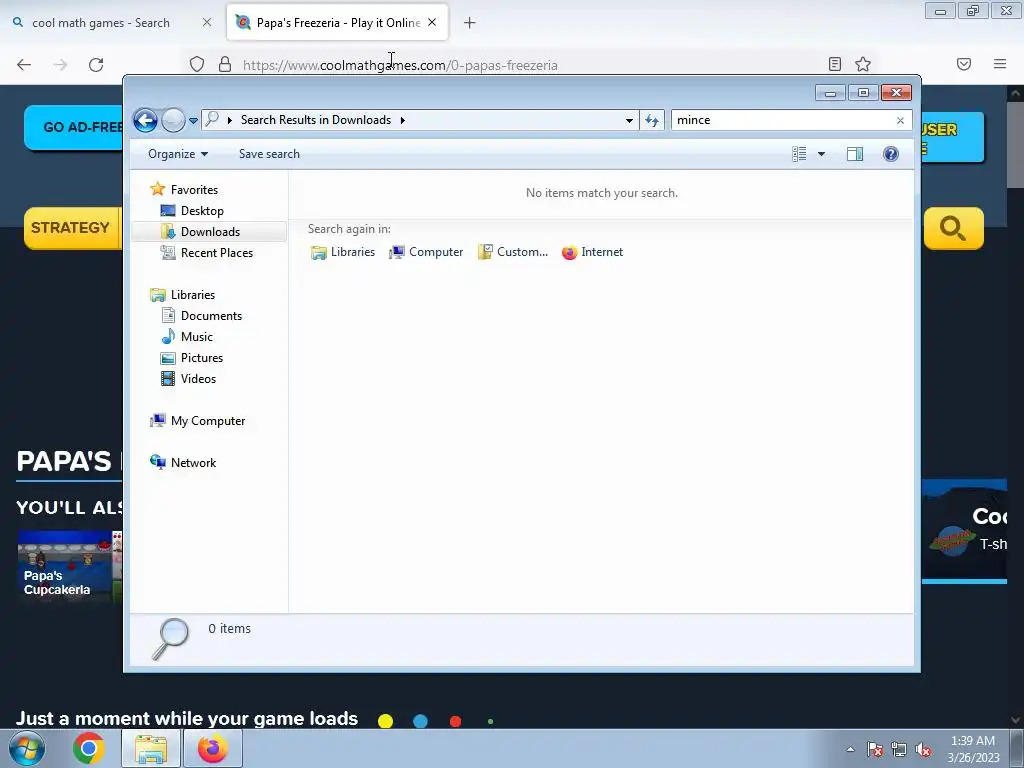1024x768 pixels.
Task: Open Firefox application menu
Action: (x=1000, y=64)
